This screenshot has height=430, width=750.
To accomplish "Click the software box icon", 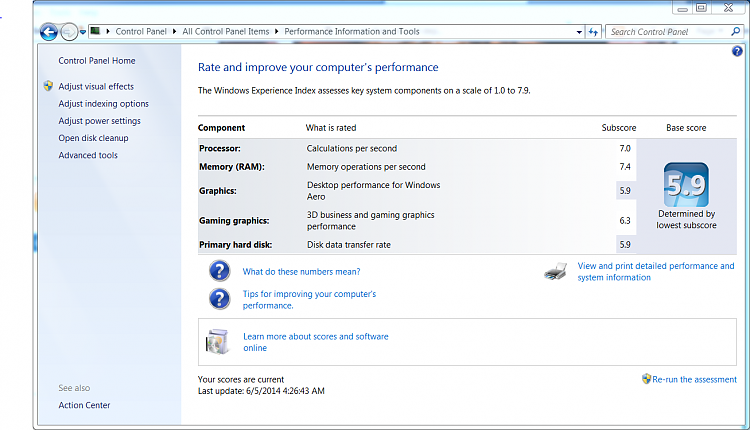I will tap(217, 342).
